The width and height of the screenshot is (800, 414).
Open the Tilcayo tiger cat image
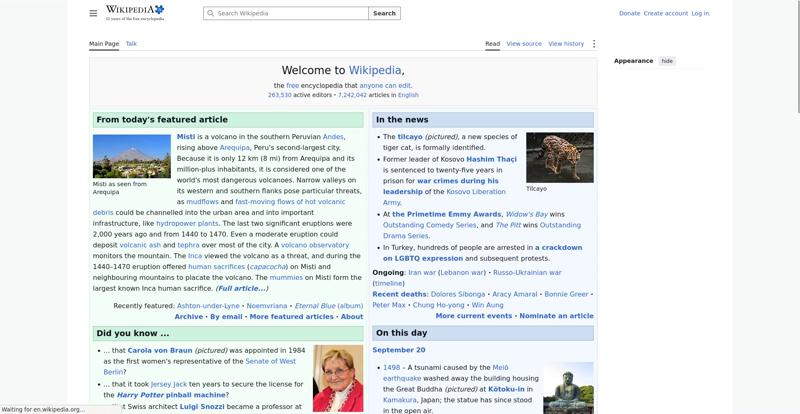click(x=560, y=157)
